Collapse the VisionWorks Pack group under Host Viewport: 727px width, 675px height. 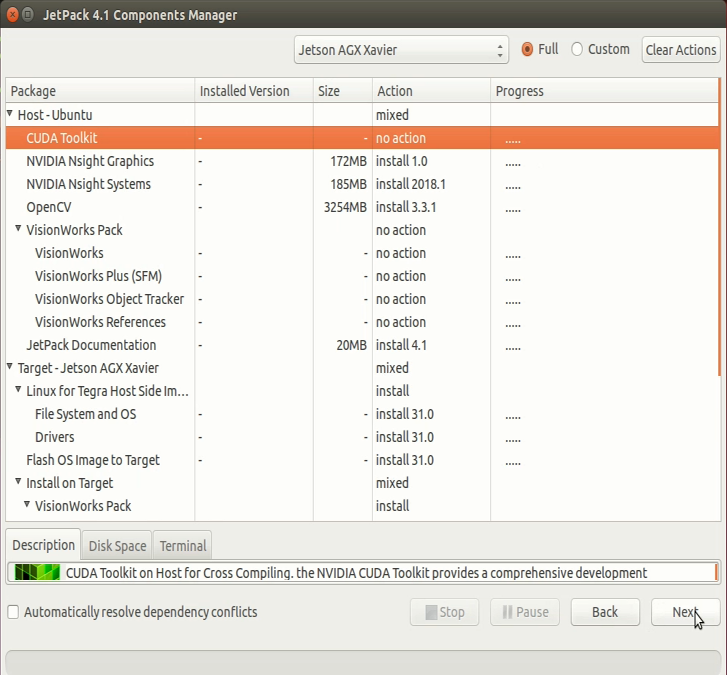[19, 230]
